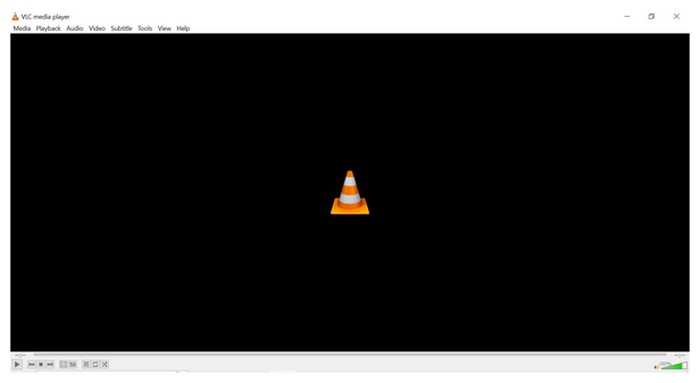Open the Audio menu
700x383 pixels.
click(75, 28)
